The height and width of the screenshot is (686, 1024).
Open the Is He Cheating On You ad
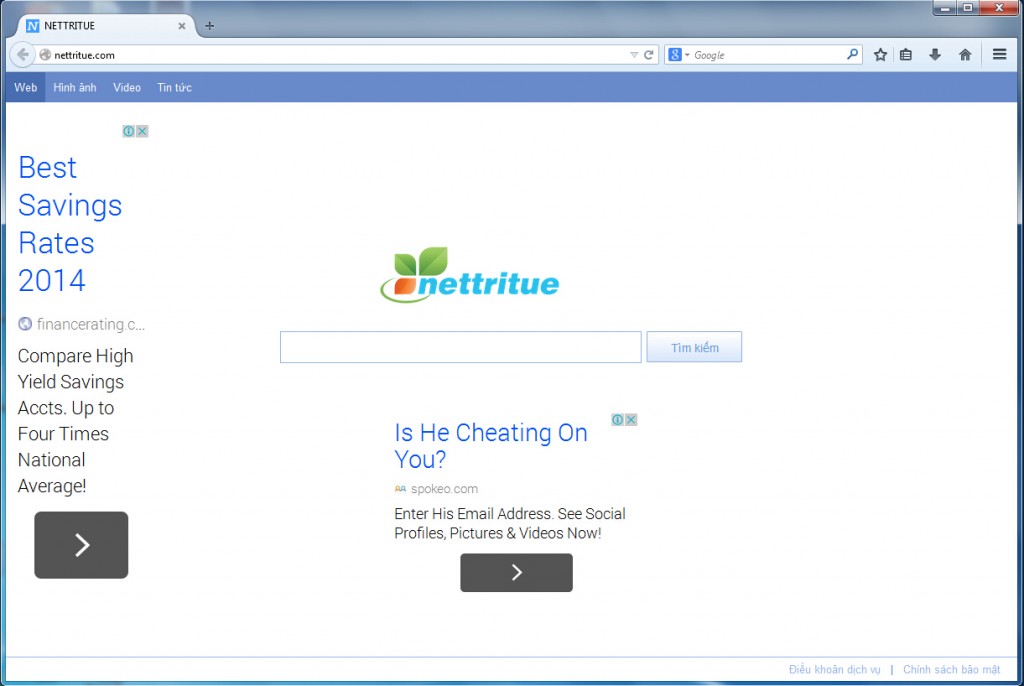pos(490,446)
